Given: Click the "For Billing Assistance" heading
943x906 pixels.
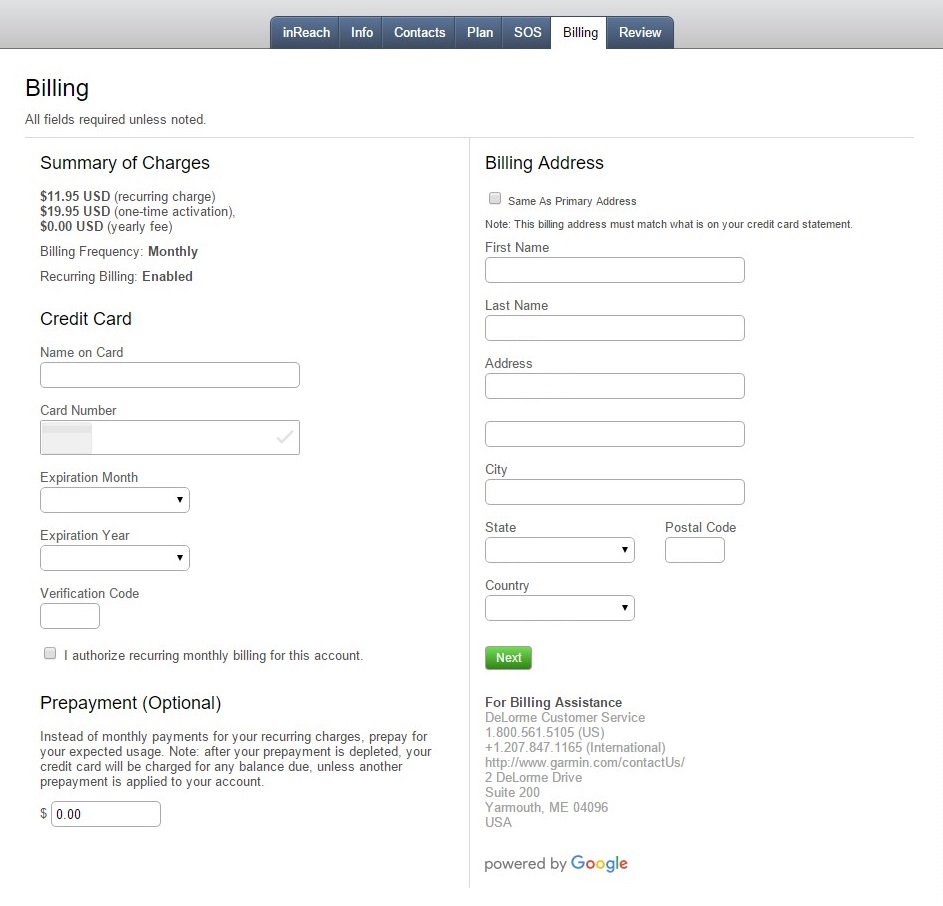Looking at the screenshot, I should coord(553,702).
